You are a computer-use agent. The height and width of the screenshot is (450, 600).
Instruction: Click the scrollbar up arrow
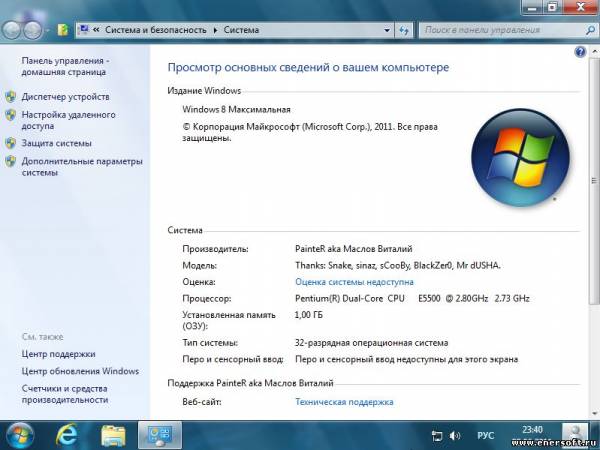[x=594, y=51]
